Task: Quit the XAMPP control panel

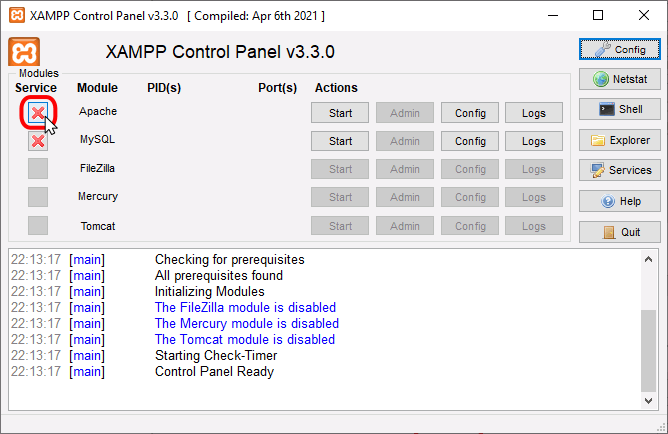Action: (619, 232)
